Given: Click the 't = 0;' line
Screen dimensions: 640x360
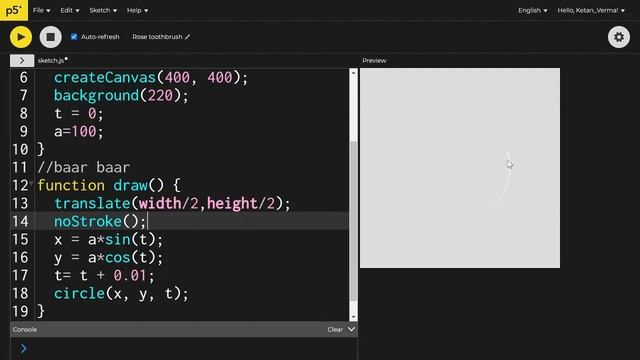Looking at the screenshot, I should (x=79, y=113).
